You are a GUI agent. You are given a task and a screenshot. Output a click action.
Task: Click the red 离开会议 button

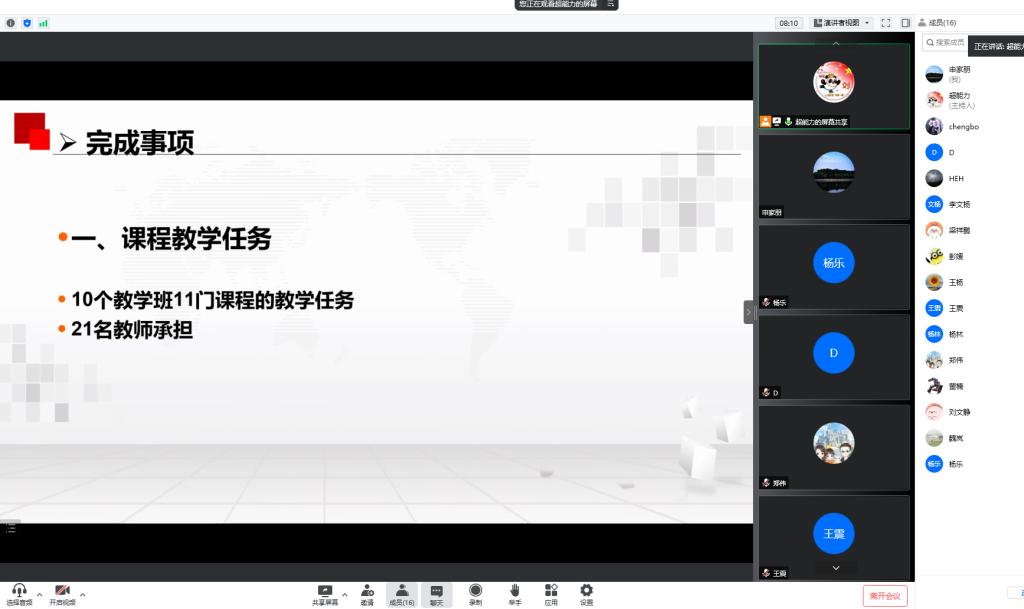[x=885, y=596]
